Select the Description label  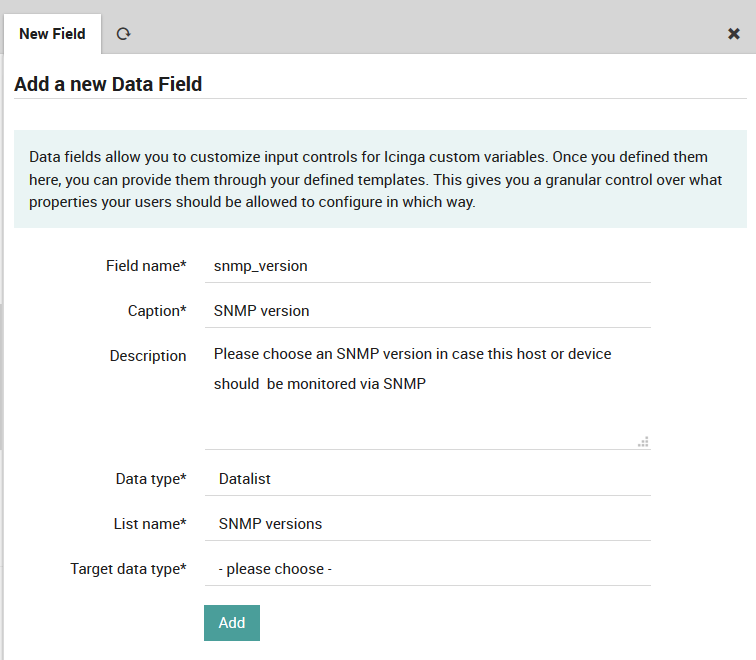pos(148,356)
